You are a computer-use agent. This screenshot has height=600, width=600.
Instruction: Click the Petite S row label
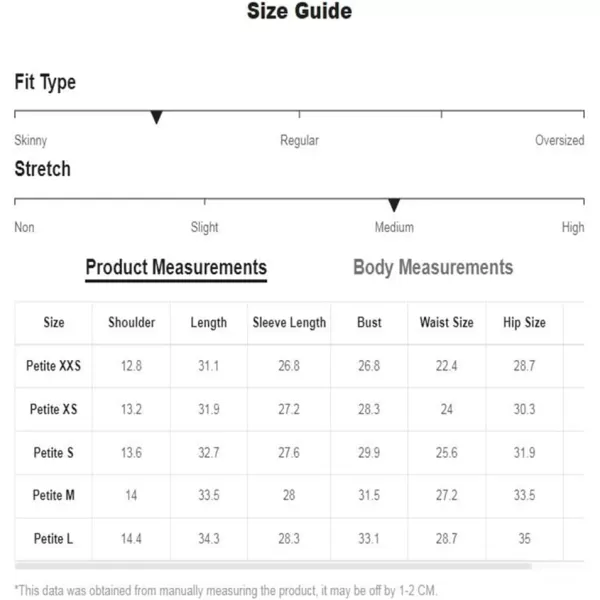[54, 453]
